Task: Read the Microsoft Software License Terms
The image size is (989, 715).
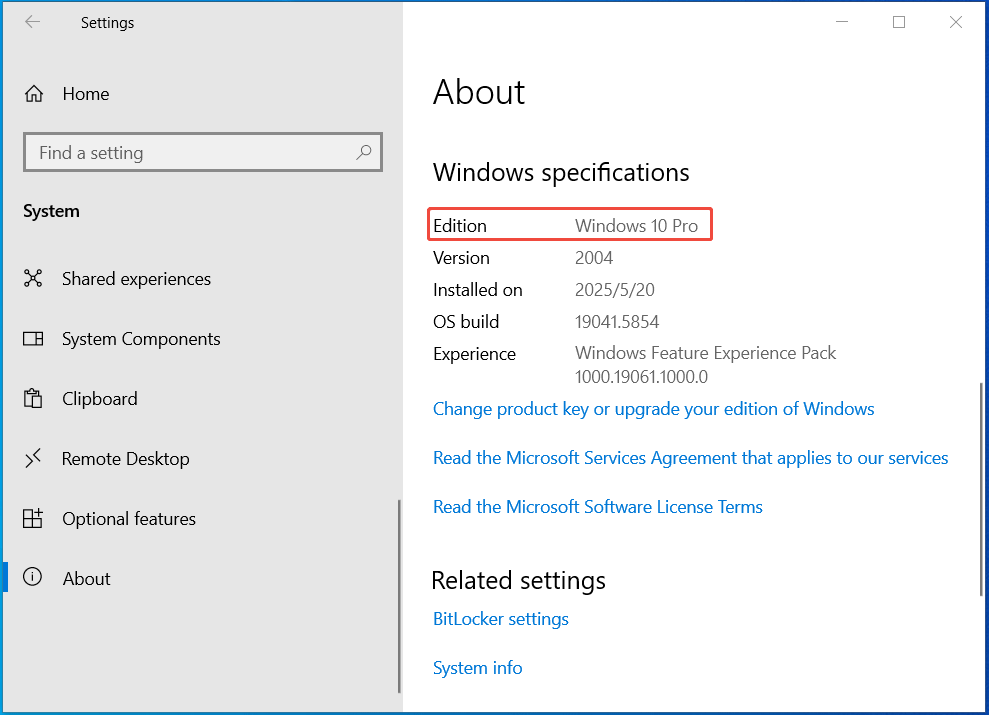Action: 597,506
